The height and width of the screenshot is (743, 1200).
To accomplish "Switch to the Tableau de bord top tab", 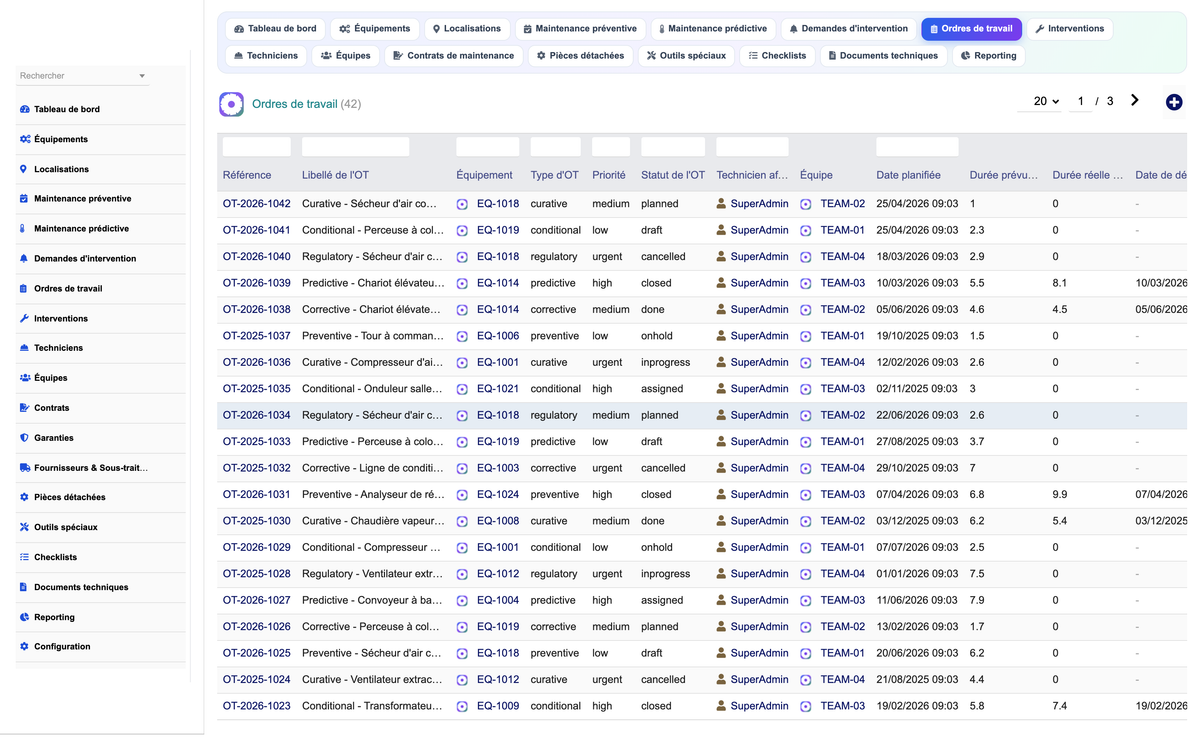I will 275,29.
